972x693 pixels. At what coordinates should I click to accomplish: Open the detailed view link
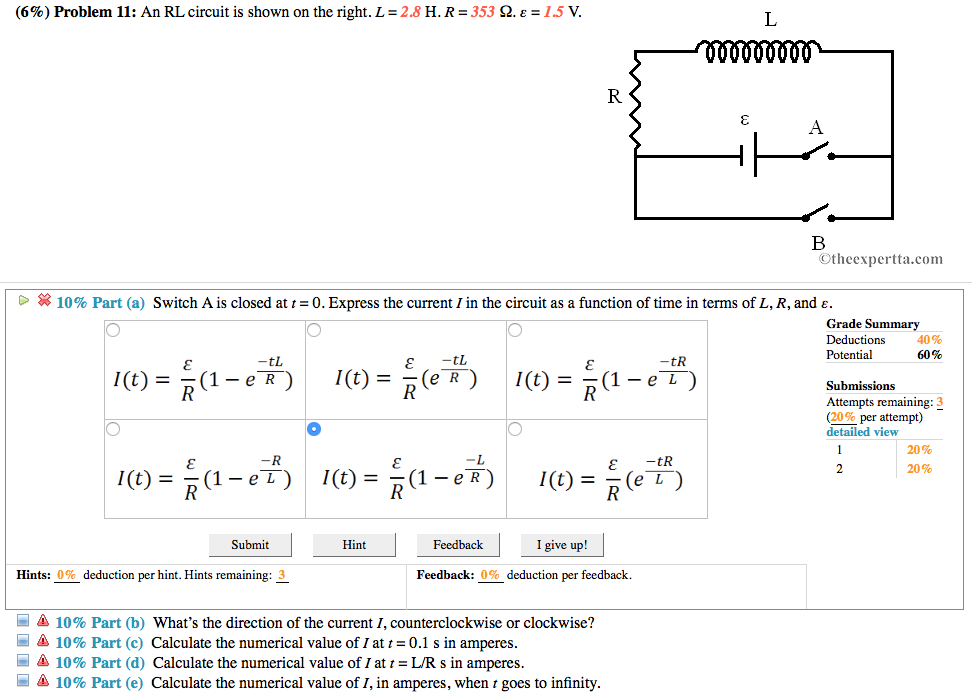click(862, 432)
